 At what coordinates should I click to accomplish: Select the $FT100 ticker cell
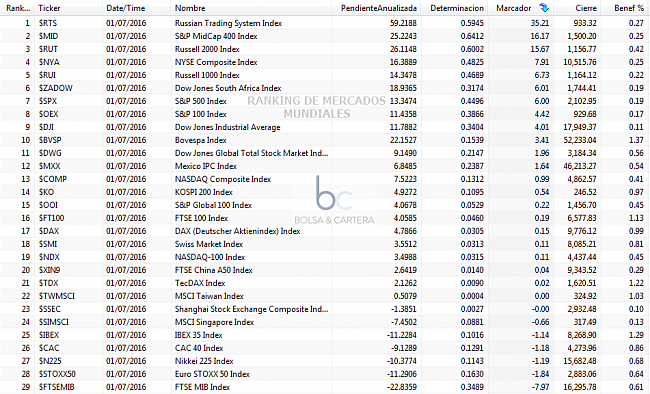(x=51, y=218)
